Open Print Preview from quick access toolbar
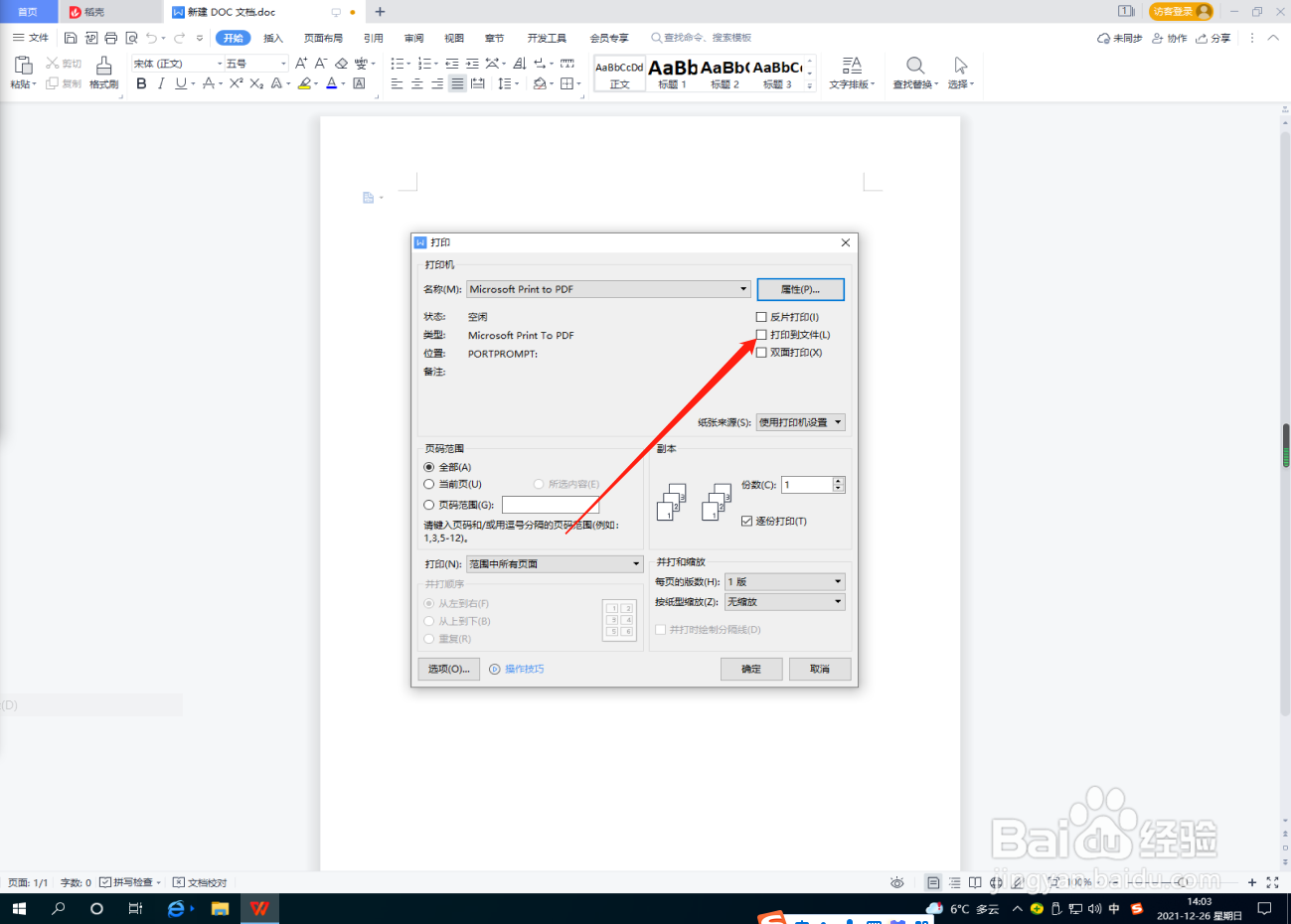This screenshot has width=1291, height=924. point(131,38)
